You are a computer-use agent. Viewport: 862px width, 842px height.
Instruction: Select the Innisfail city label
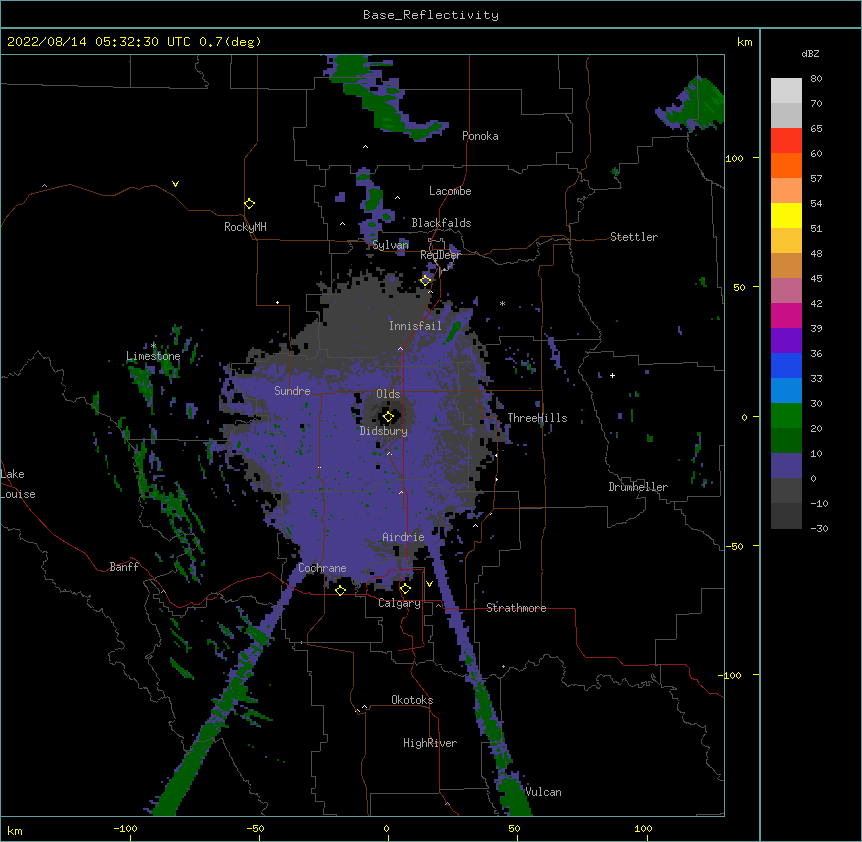point(415,326)
